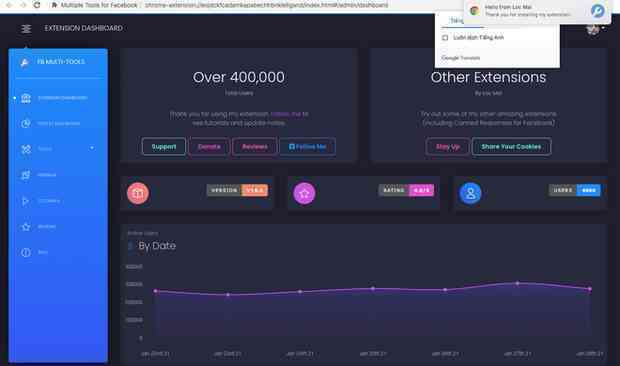Open the star icon item in sidebar
Screen dimensions: 620x366
point(26,227)
